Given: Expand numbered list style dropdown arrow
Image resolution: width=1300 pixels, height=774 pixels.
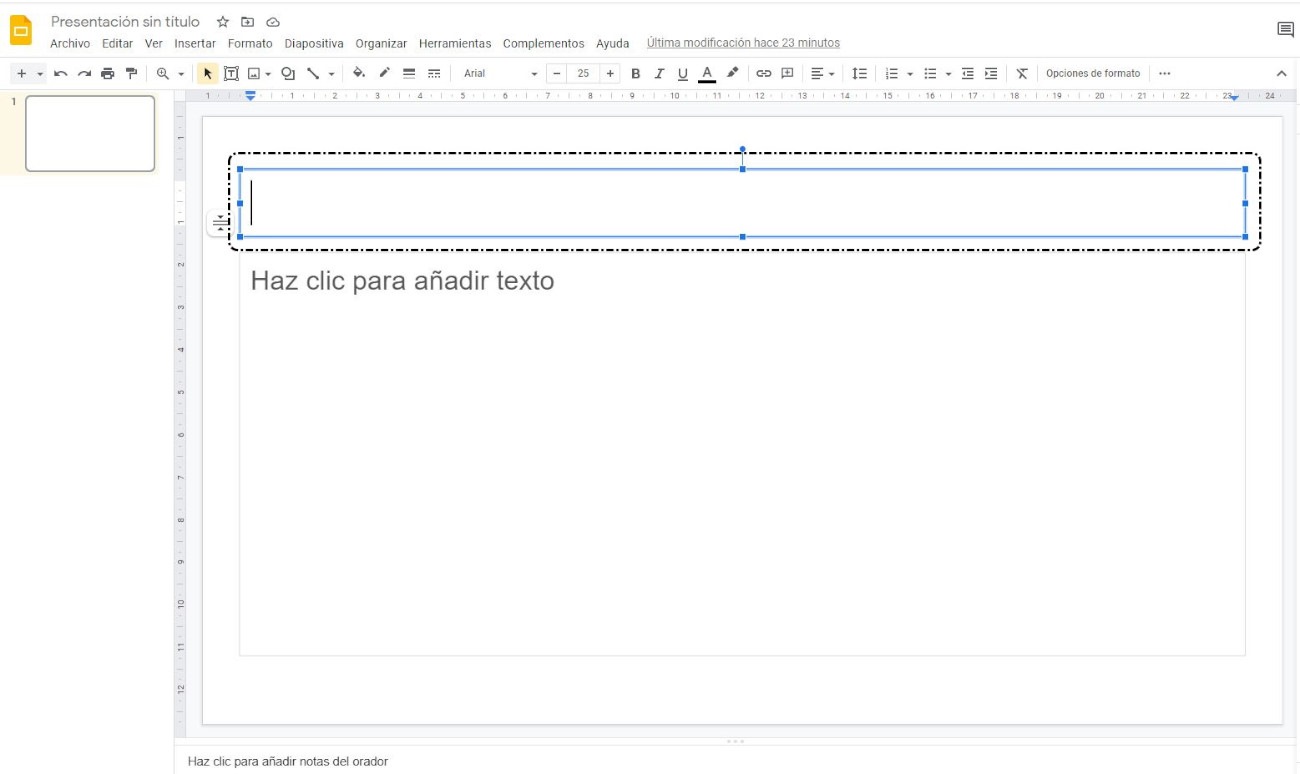Looking at the screenshot, I should (x=910, y=74).
